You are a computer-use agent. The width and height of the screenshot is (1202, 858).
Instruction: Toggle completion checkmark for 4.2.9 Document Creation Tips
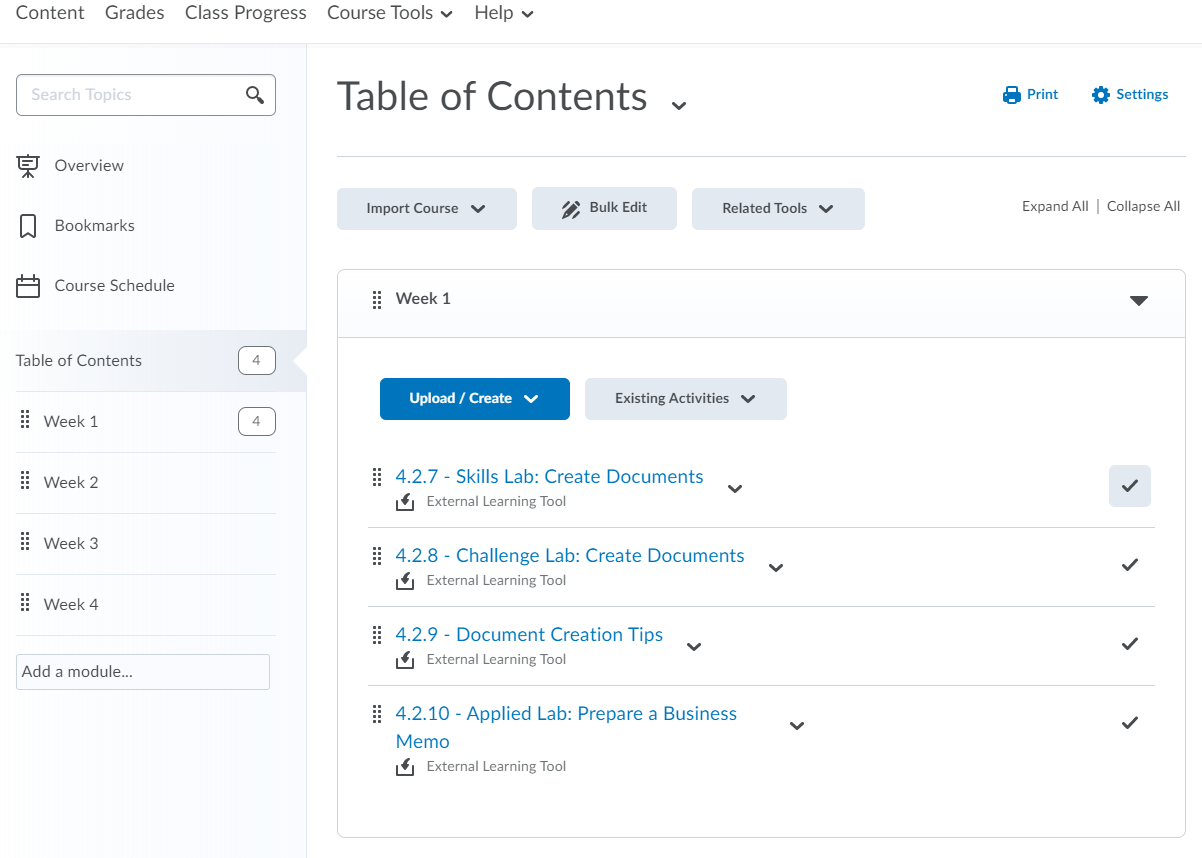coord(1130,644)
